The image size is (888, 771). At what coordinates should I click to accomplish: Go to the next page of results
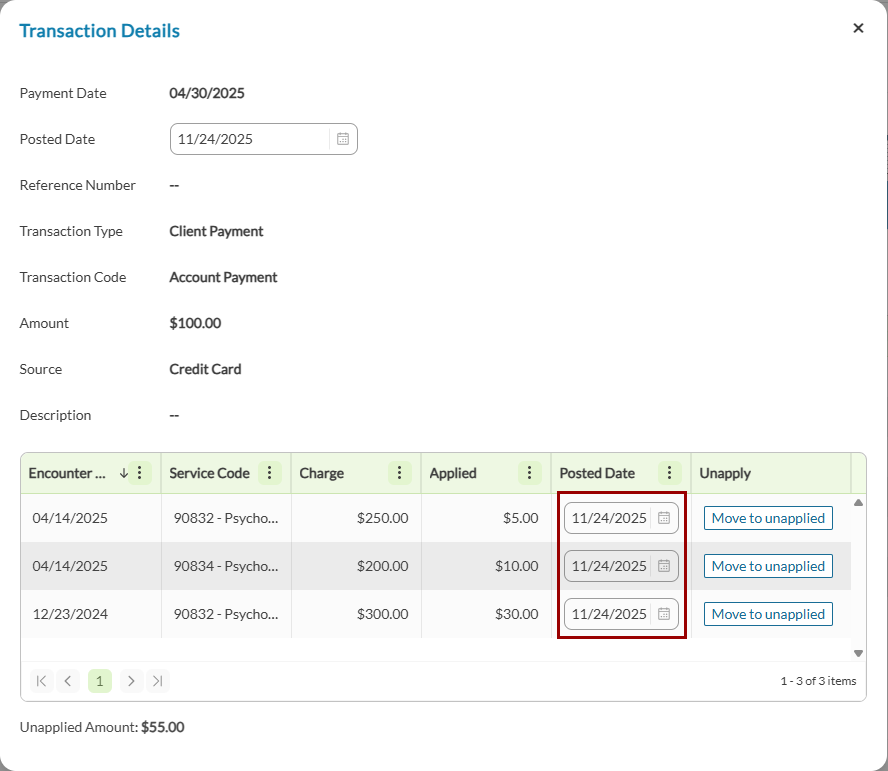(x=130, y=681)
